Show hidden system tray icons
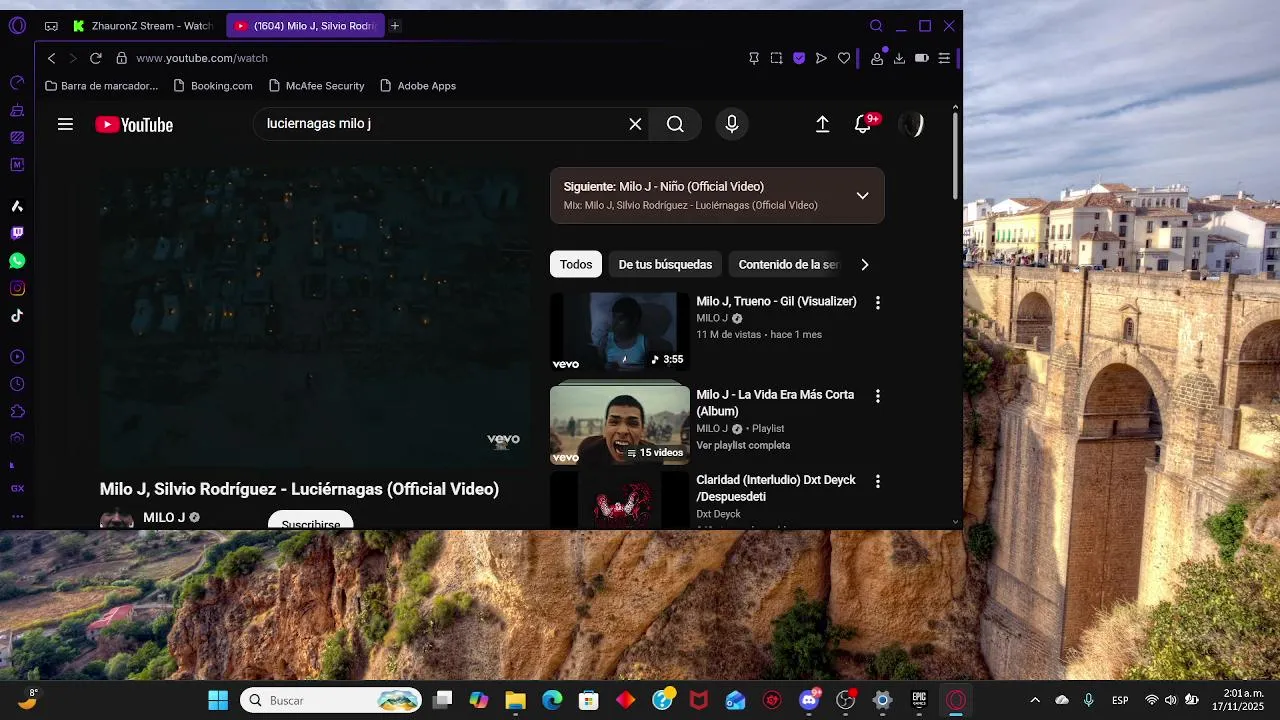The height and width of the screenshot is (720, 1280). [x=1035, y=700]
